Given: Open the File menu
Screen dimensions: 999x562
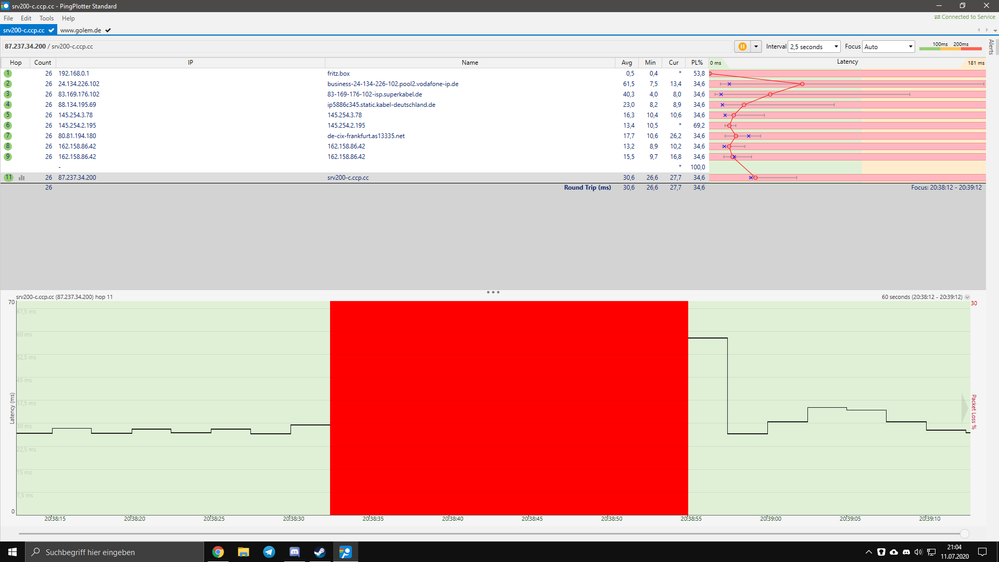Looking at the screenshot, I should [8, 18].
